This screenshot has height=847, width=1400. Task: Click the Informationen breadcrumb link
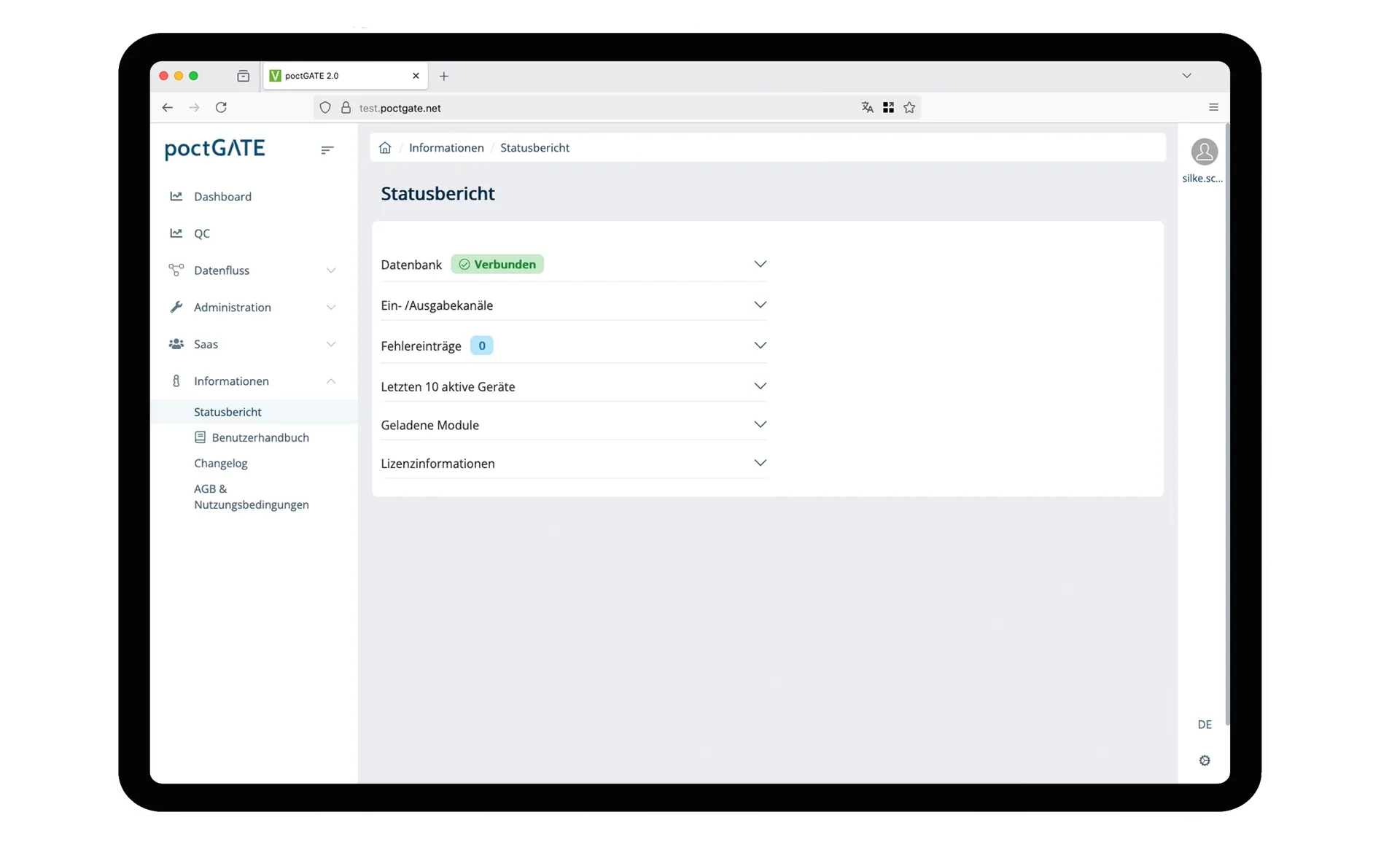[x=446, y=148]
